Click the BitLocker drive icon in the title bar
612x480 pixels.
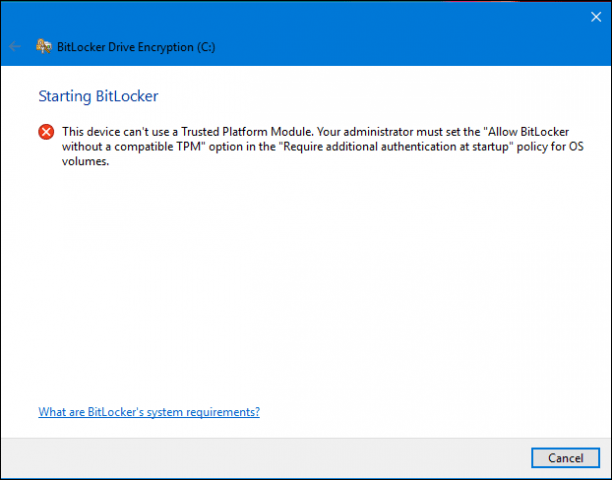point(43,46)
